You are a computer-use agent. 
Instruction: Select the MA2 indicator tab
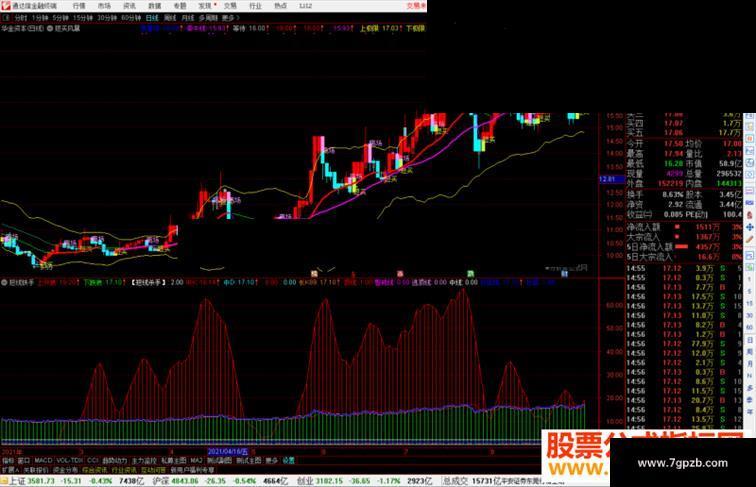tap(196, 460)
